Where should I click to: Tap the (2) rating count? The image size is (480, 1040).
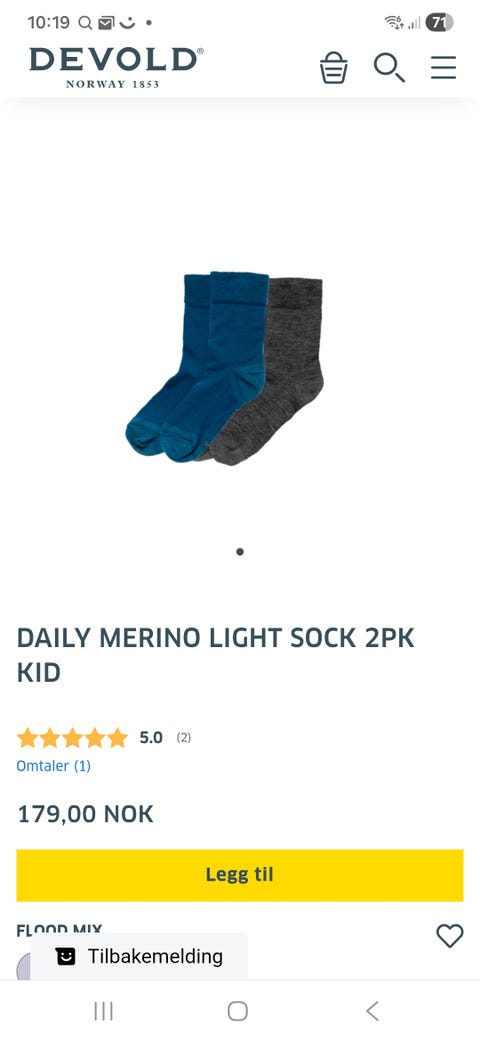point(184,738)
